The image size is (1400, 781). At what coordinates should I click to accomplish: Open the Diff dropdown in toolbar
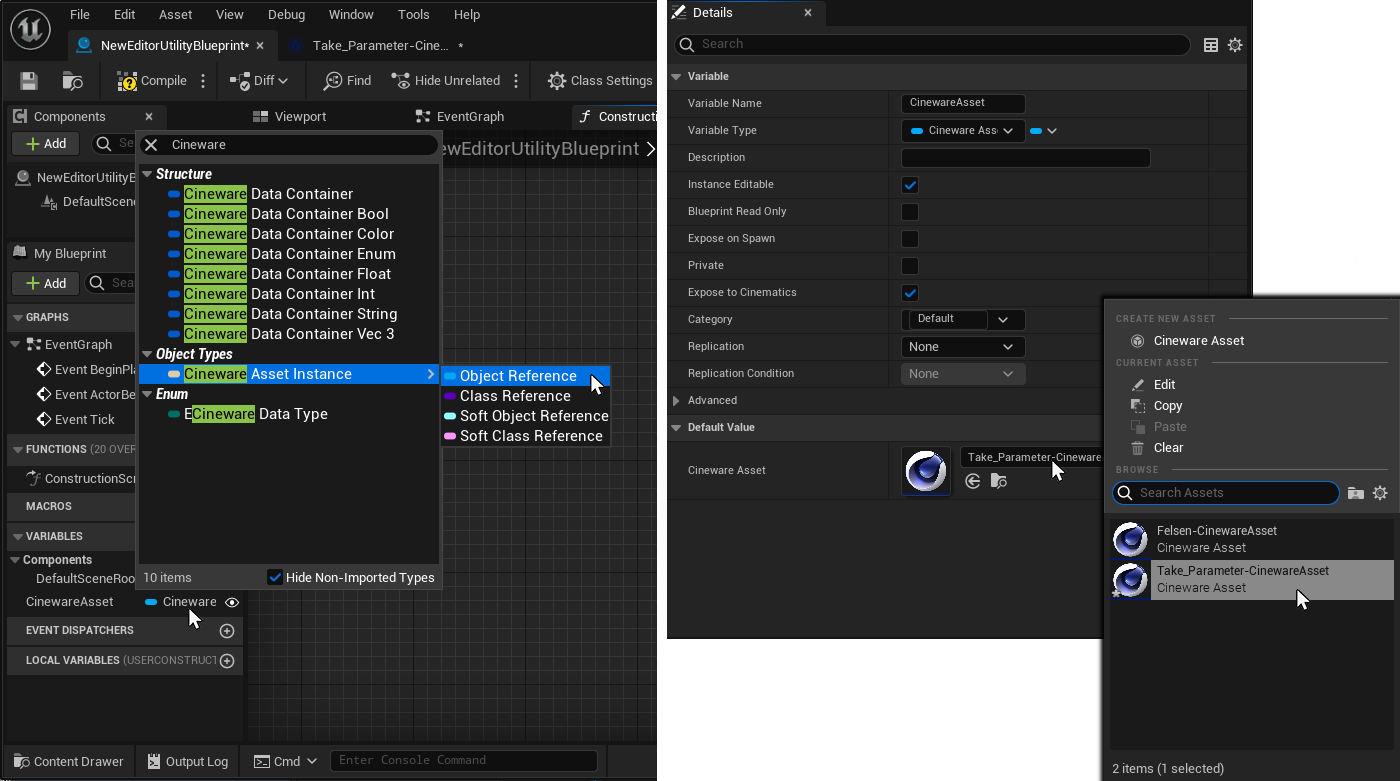(x=259, y=81)
